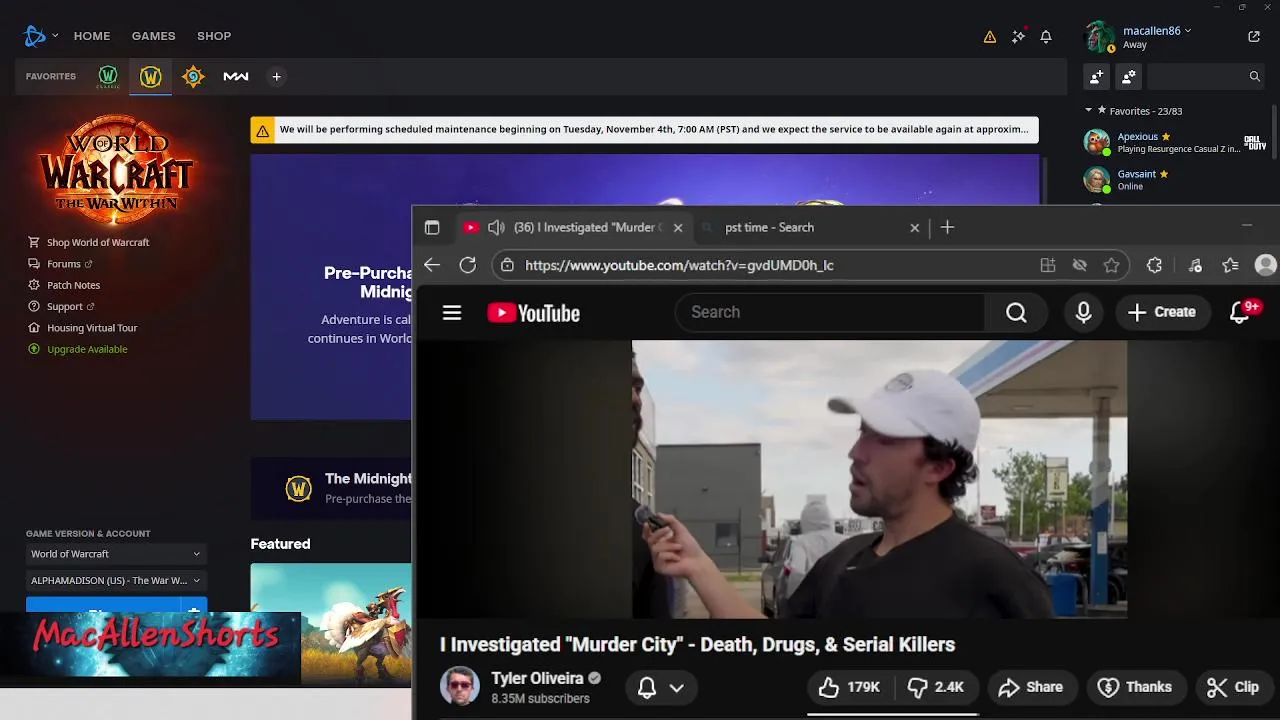Open Housing Virtual Tour link
The height and width of the screenshot is (720, 1280).
pyautogui.click(x=92, y=328)
